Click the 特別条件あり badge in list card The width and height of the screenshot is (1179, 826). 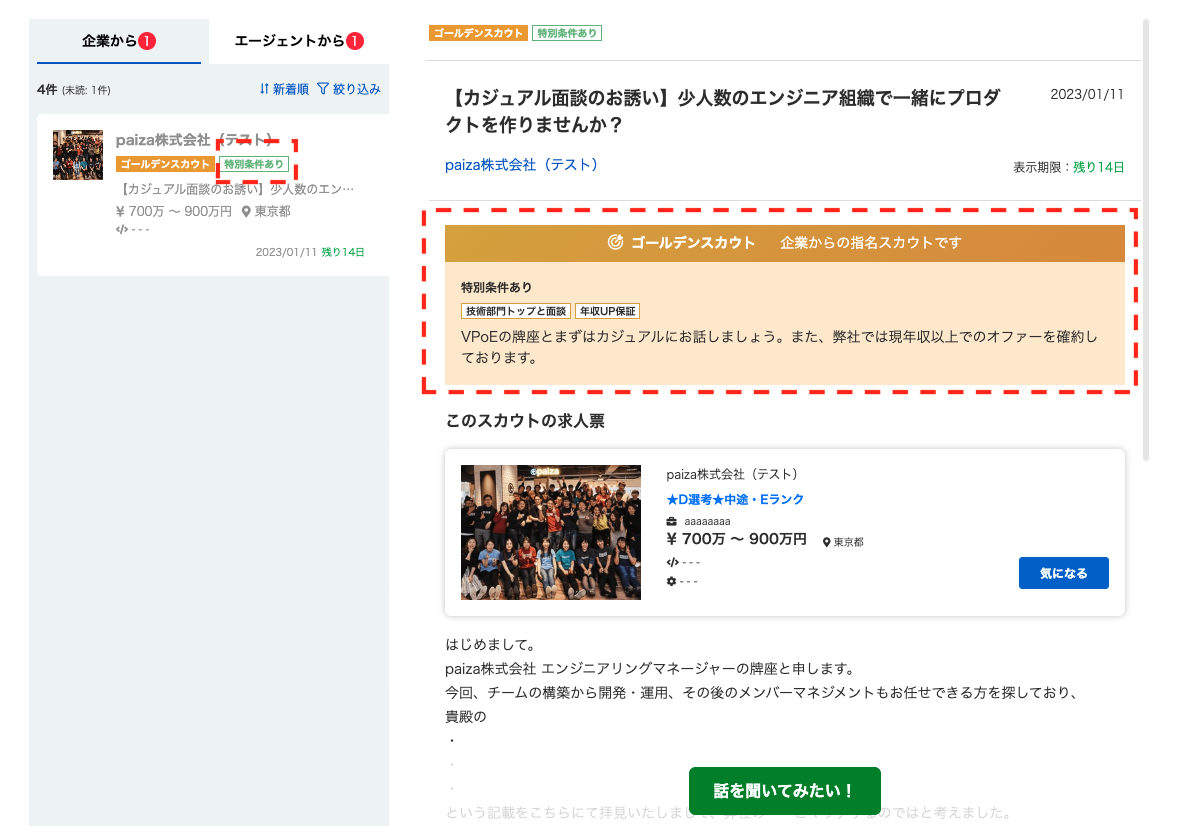tap(253, 164)
